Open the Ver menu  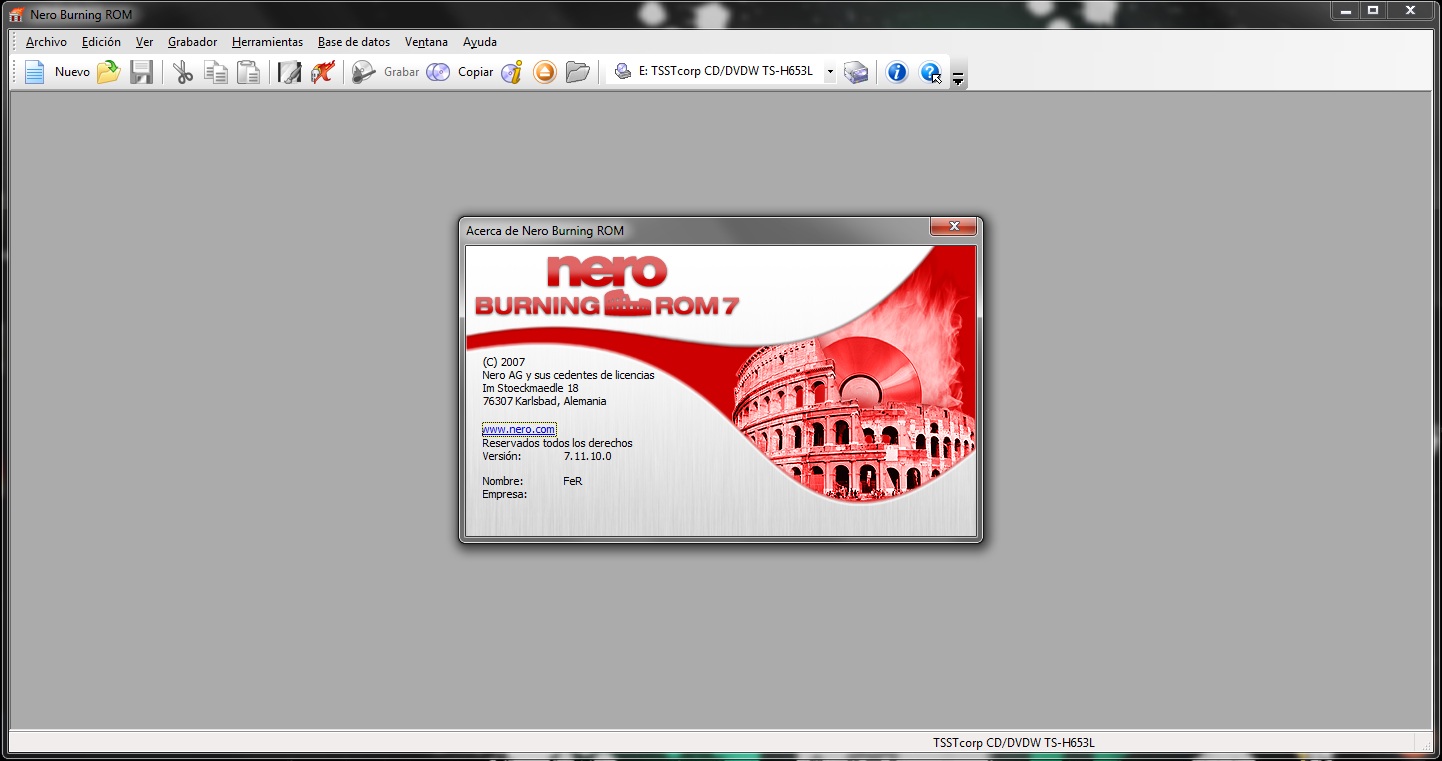[145, 42]
